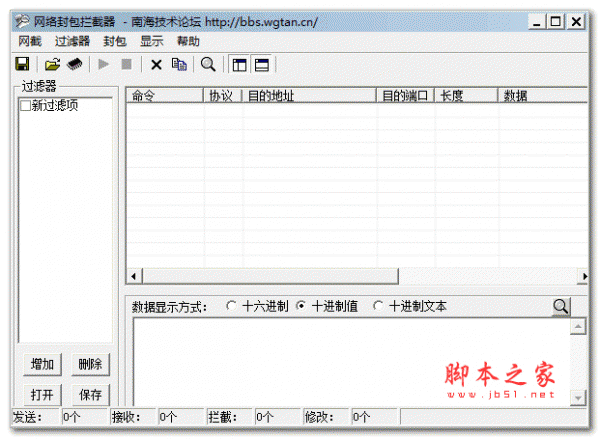Sort by the 命令 column header
The height and width of the screenshot is (439, 600).
tap(165, 95)
